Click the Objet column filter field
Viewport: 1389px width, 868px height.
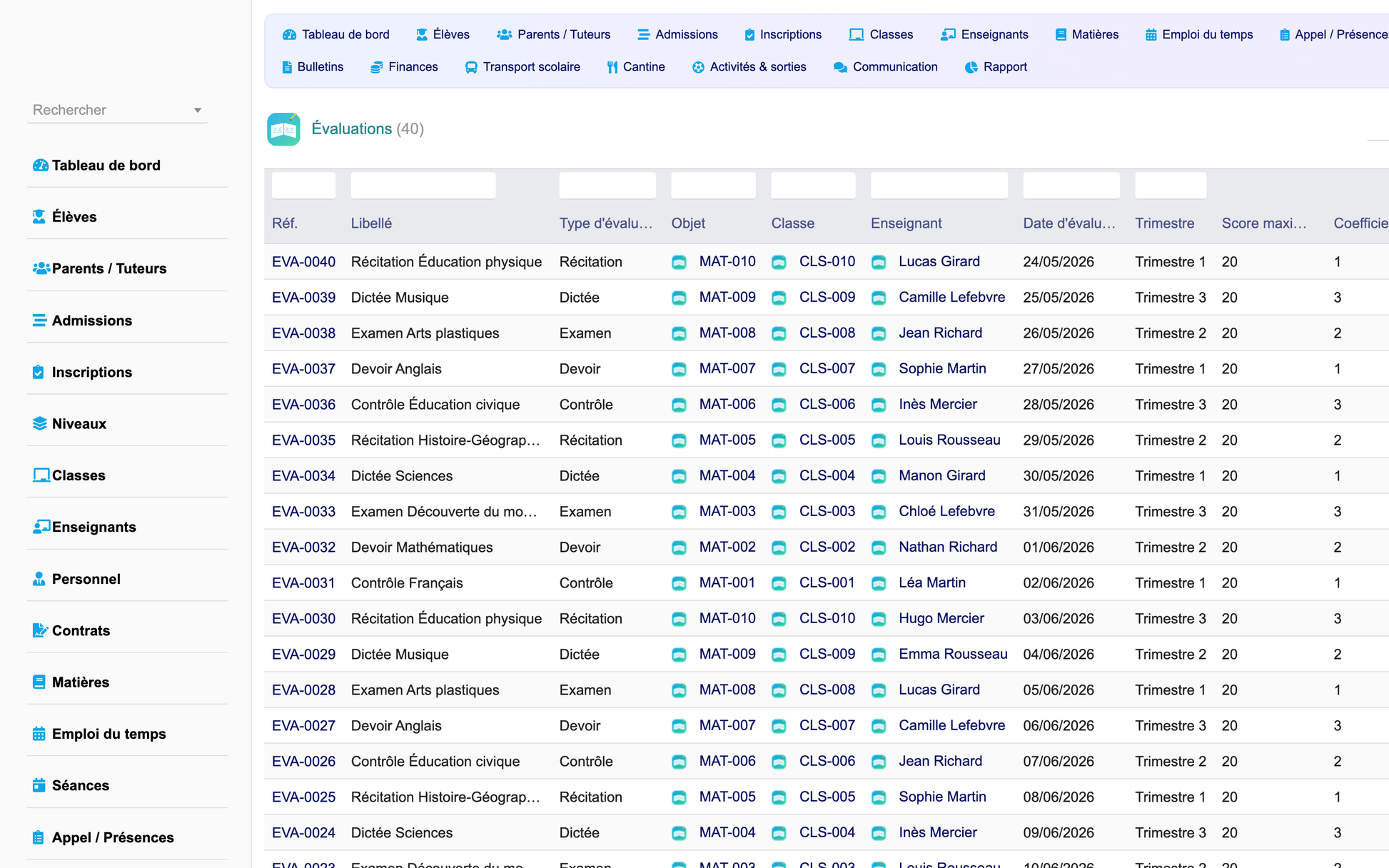pyautogui.click(x=713, y=186)
